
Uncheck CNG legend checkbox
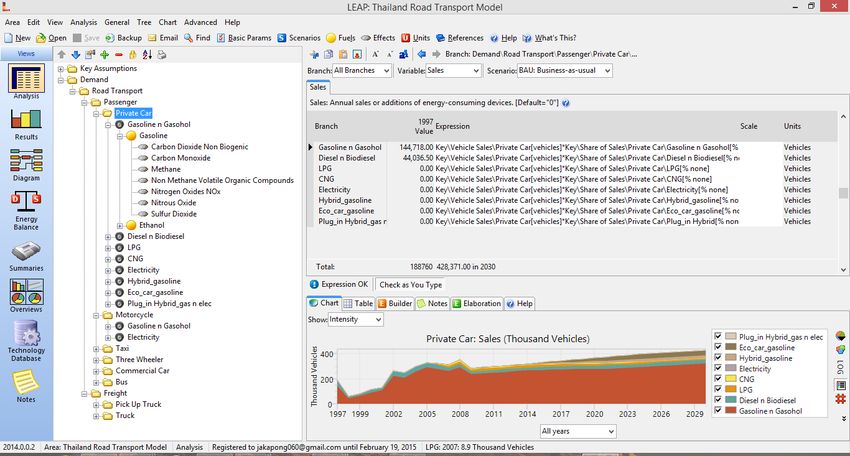[718, 378]
